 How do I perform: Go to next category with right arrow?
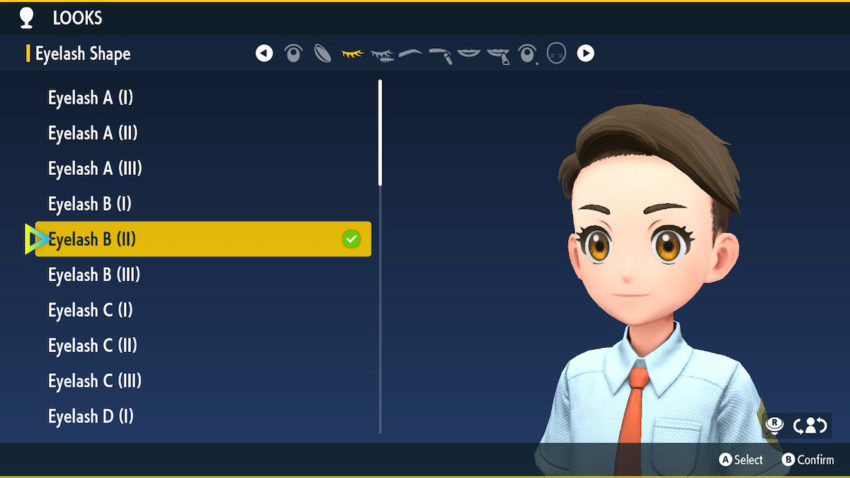585,53
